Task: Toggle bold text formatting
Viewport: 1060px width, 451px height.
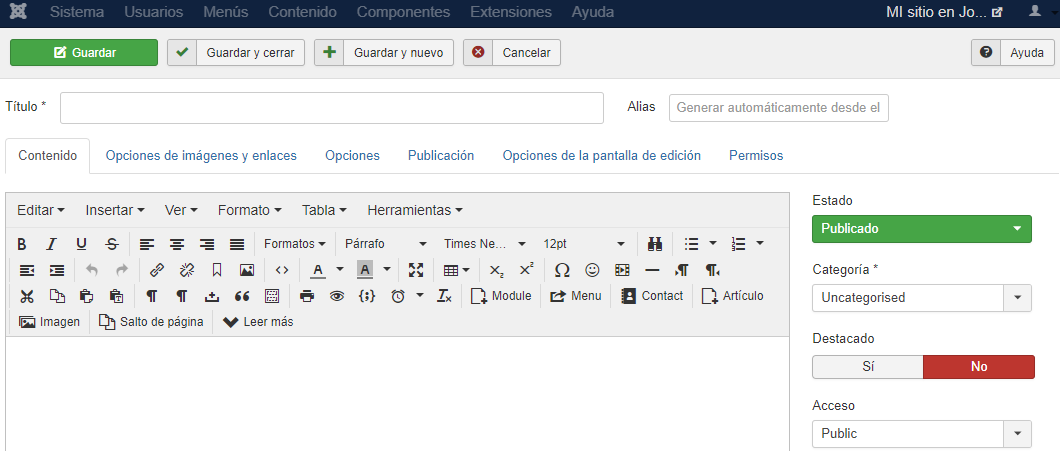Action: 22,244
